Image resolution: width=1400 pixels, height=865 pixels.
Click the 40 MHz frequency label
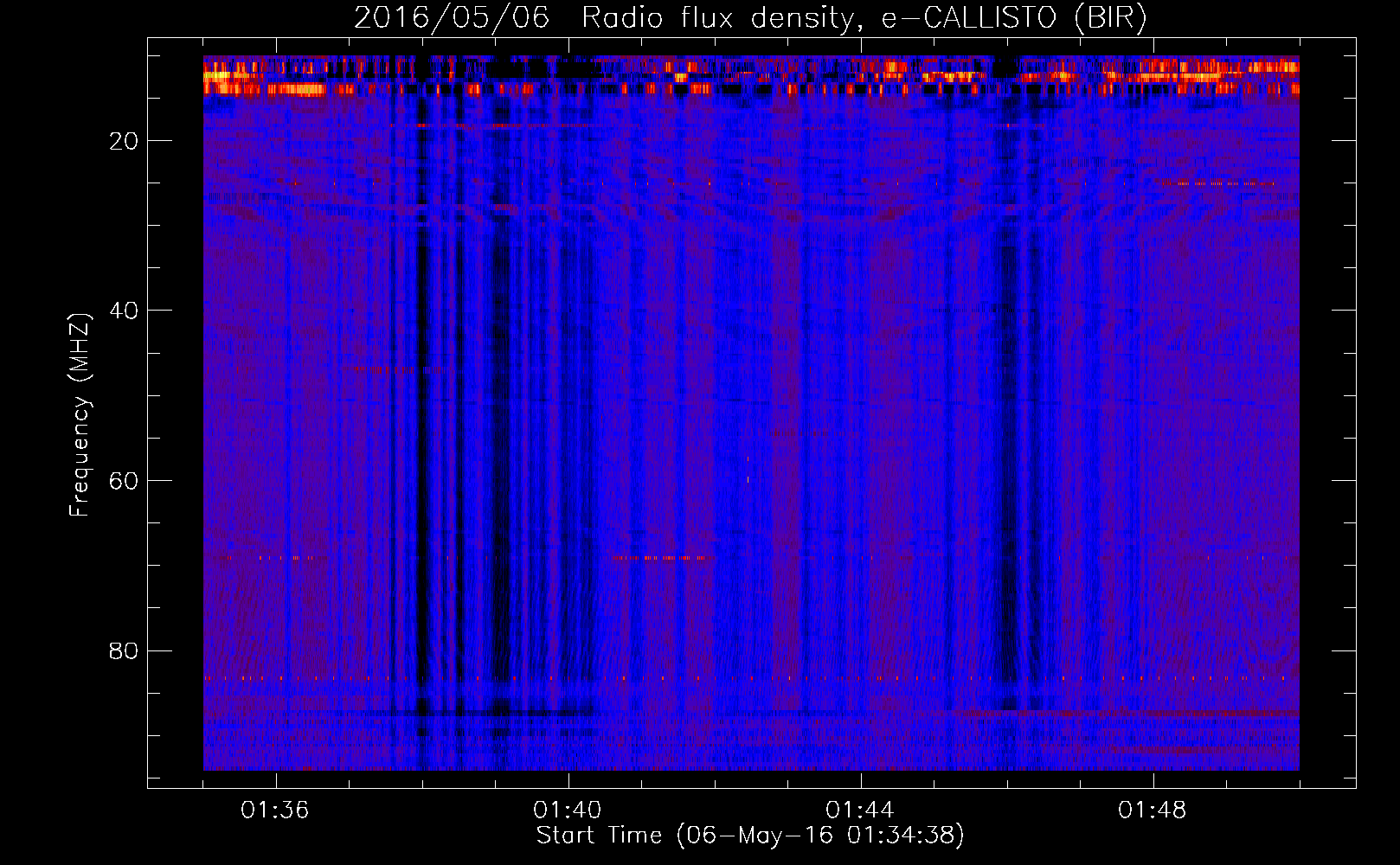click(124, 311)
